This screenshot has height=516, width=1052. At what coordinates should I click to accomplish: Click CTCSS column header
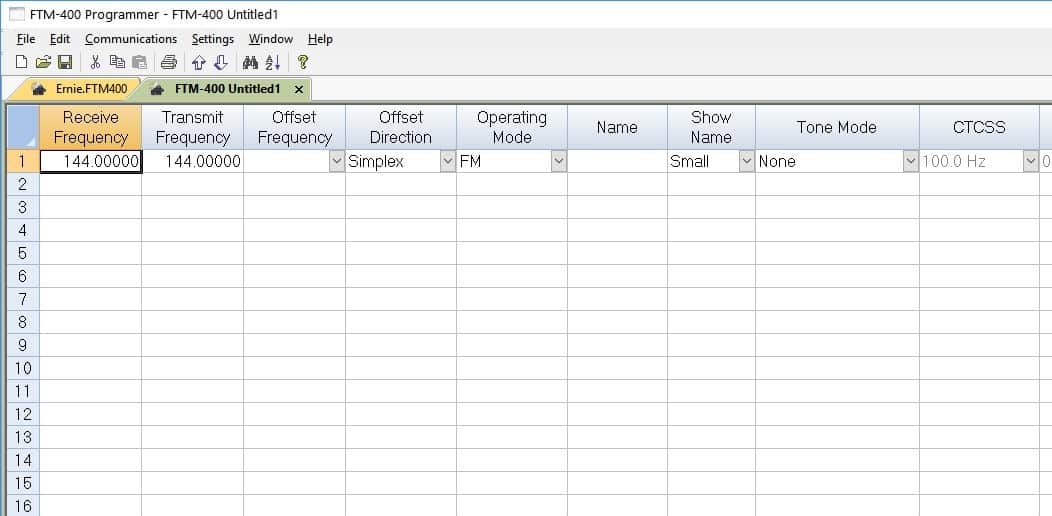coord(980,127)
